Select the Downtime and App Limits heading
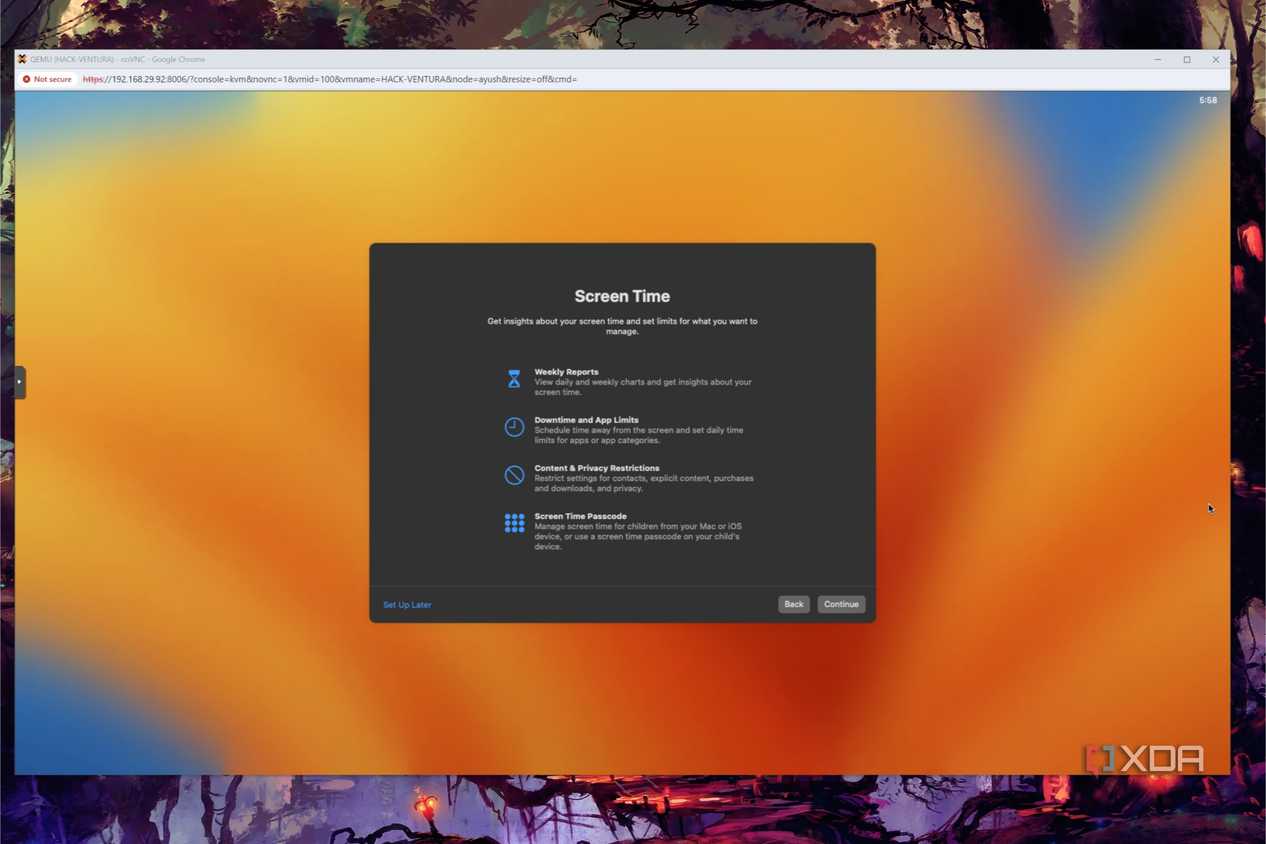This screenshot has width=1266, height=844. [x=586, y=420]
